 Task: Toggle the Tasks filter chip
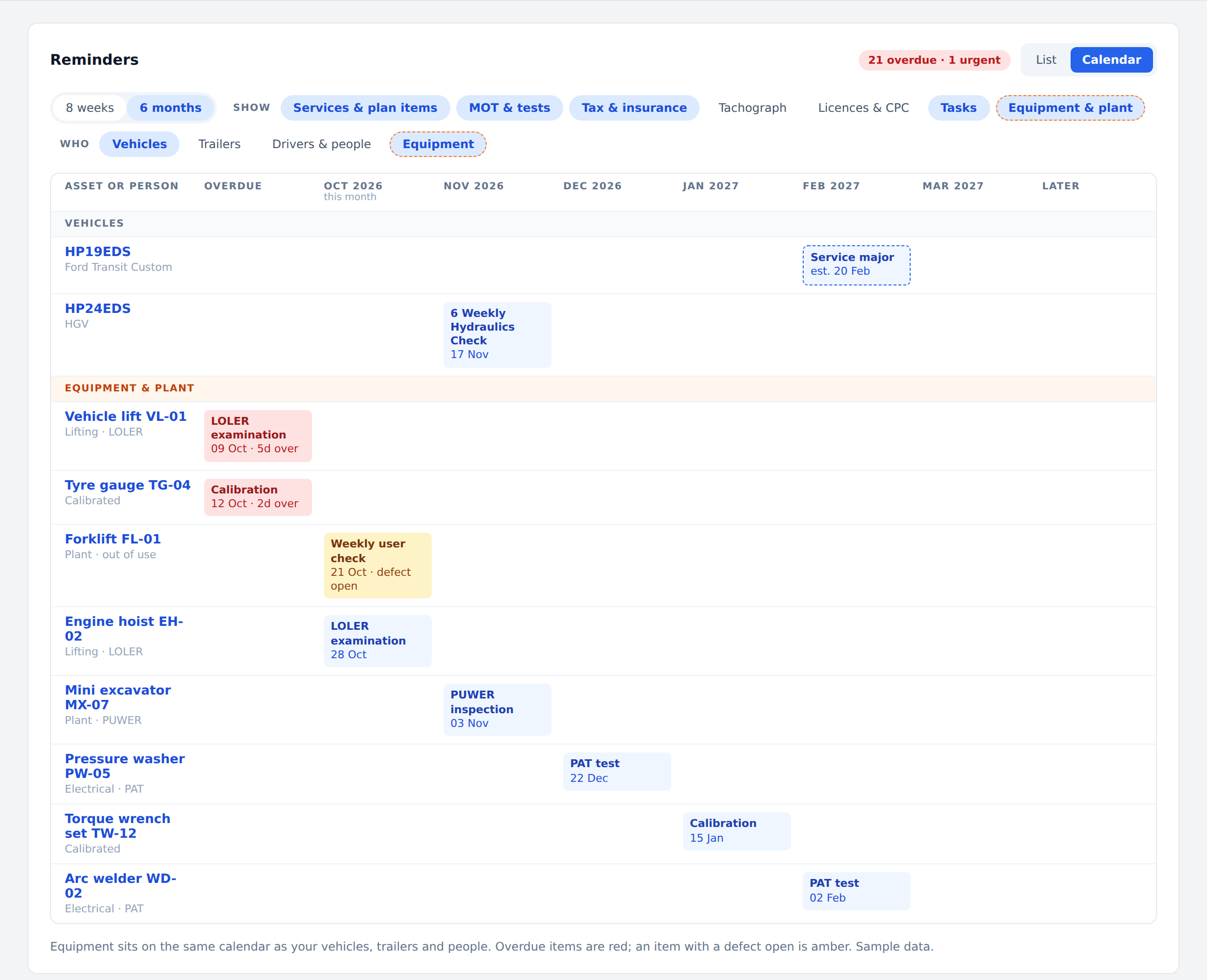(x=958, y=108)
